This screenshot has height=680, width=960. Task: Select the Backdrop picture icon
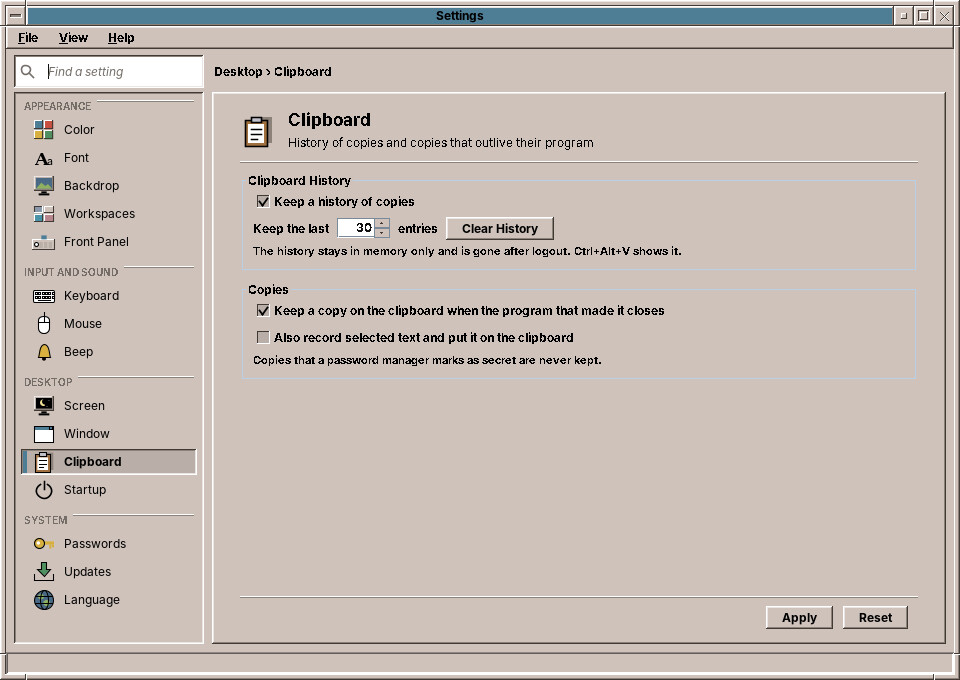tap(43, 186)
